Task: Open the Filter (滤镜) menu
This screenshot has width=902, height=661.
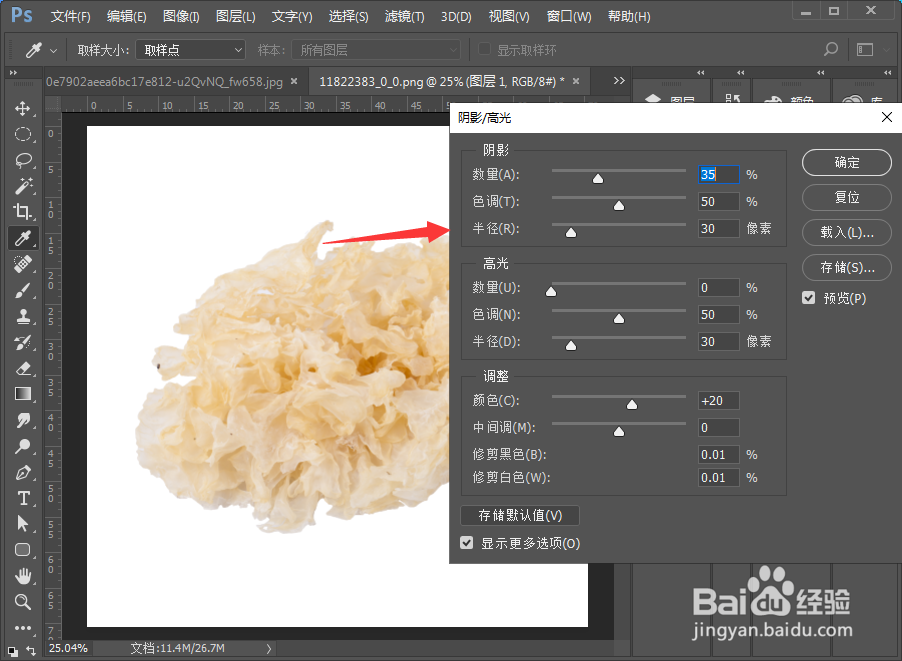Action: tap(404, 17)
